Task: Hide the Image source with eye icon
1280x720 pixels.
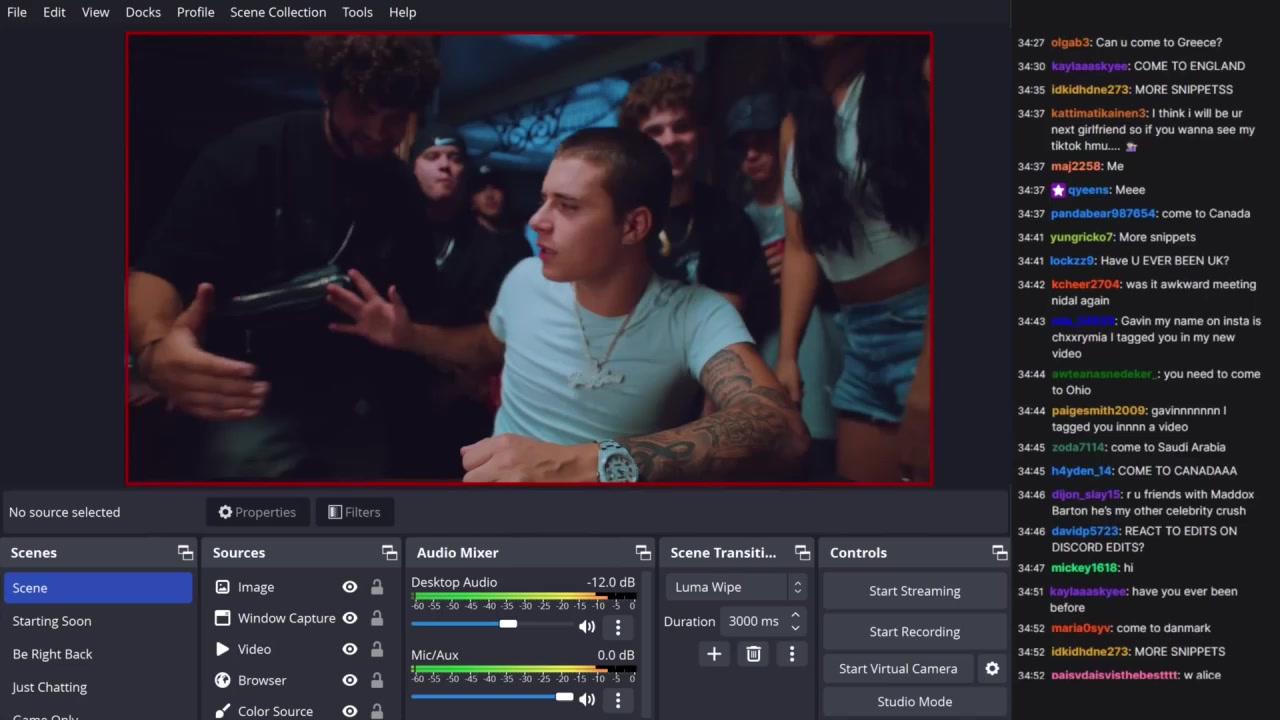Action: (x=350, y=588)
